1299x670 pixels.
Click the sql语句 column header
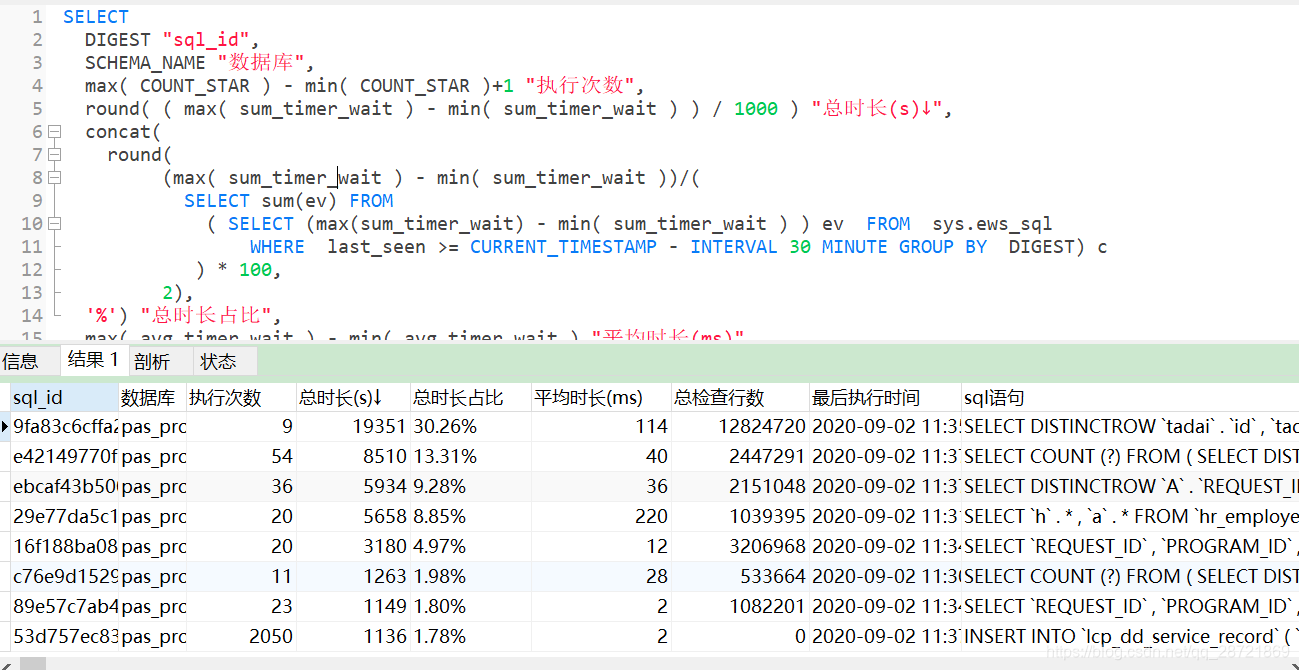[1130, 398]
